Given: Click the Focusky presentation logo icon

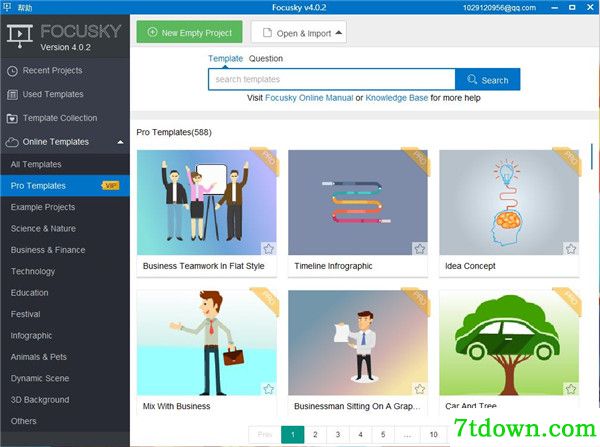Looking at the screenshot, I should click(20, 36).
